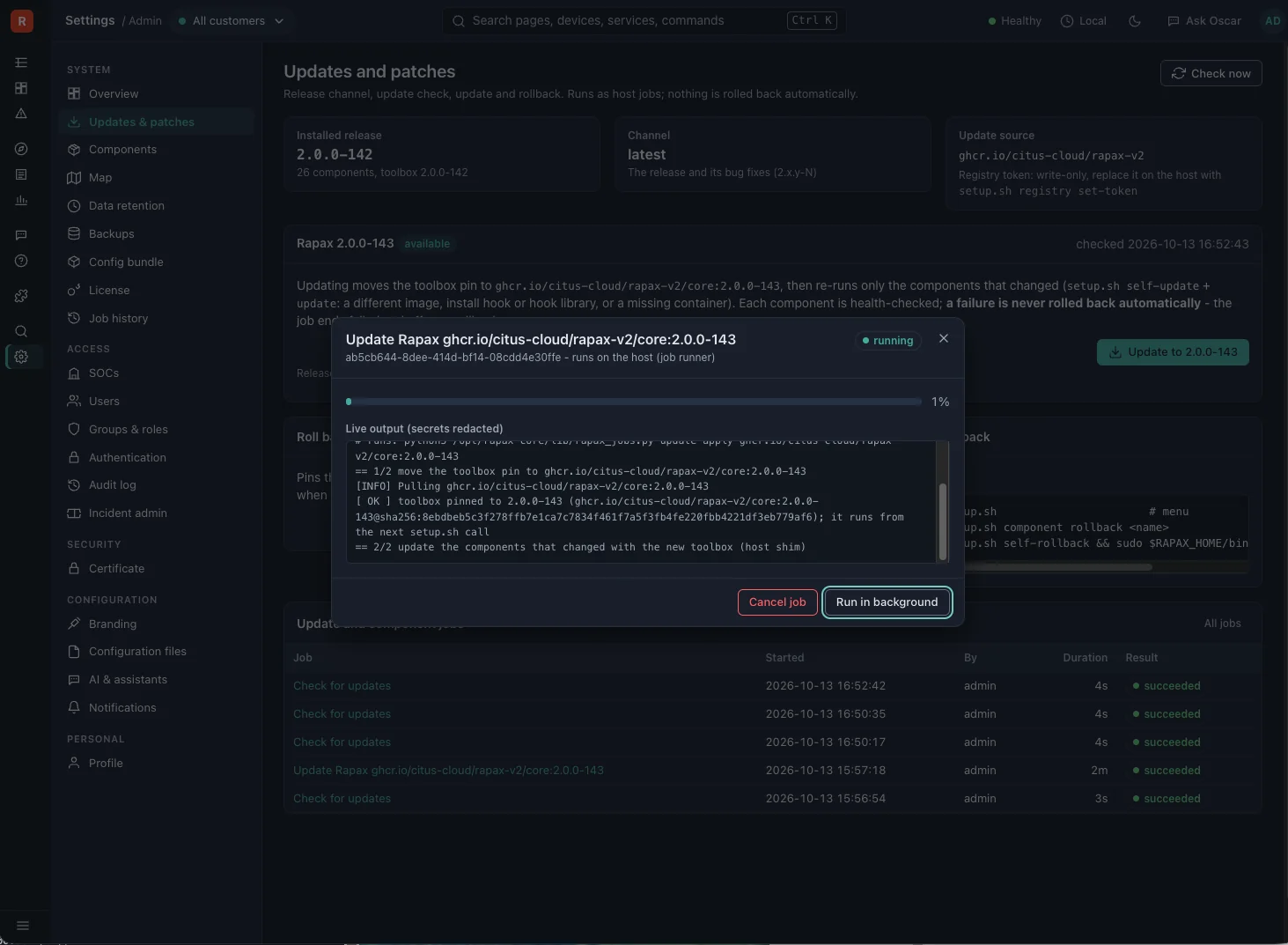Click the Update to 2.0.0-143 button
The width and height of the screenshot is (1288, 945).
[x=1173, y=352]
